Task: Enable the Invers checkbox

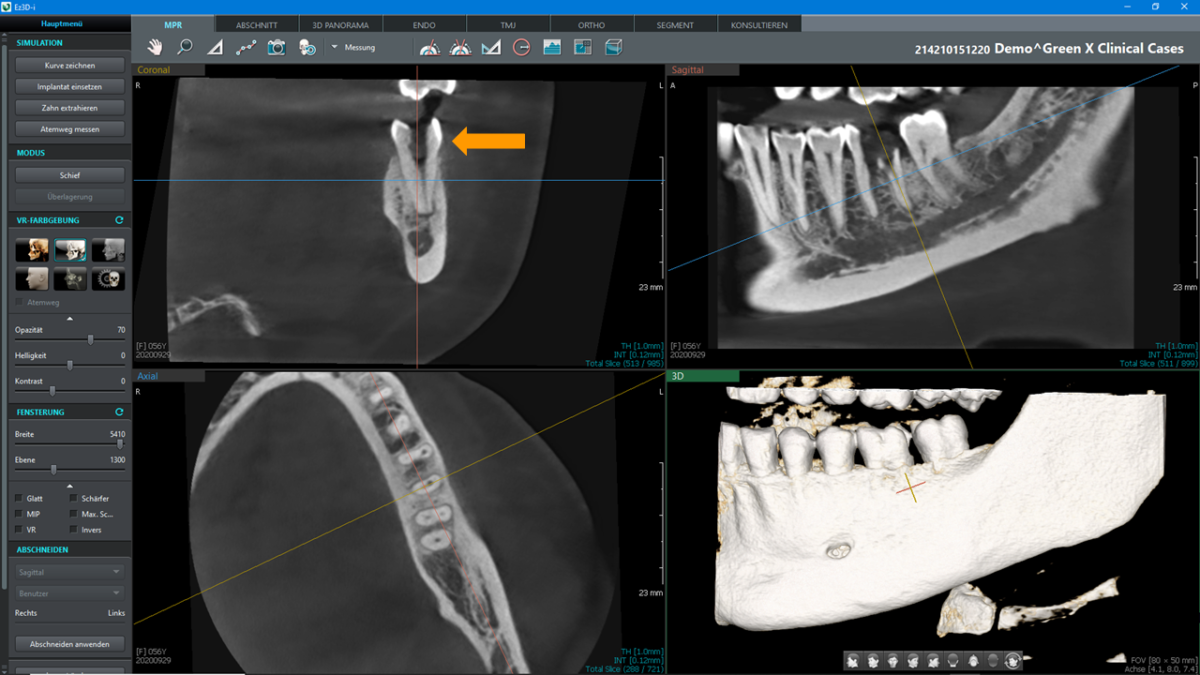Action: 74,530
